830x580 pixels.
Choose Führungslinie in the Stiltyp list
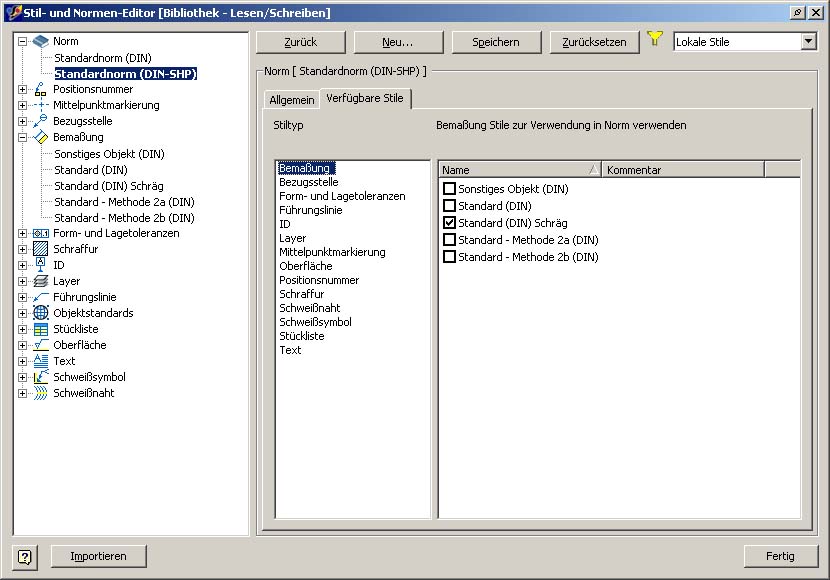click(311, 210)
